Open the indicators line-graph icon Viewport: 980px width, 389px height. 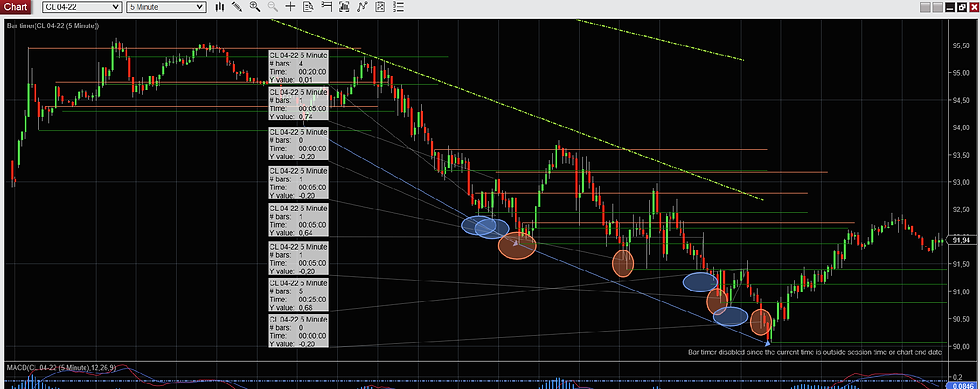[362, 7]
